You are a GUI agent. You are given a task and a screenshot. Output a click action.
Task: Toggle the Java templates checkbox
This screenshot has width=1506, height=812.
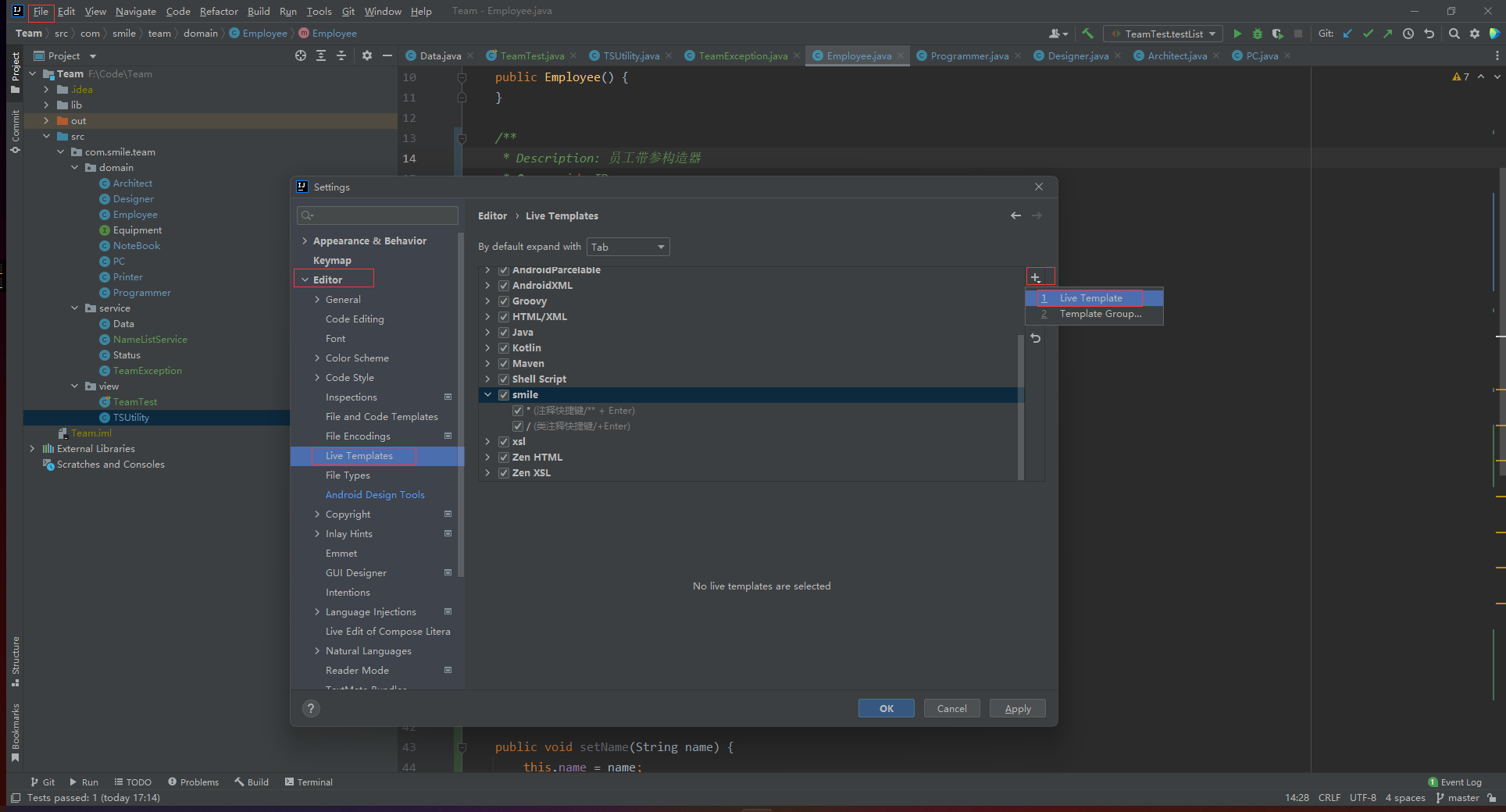[x=504, y=332]
